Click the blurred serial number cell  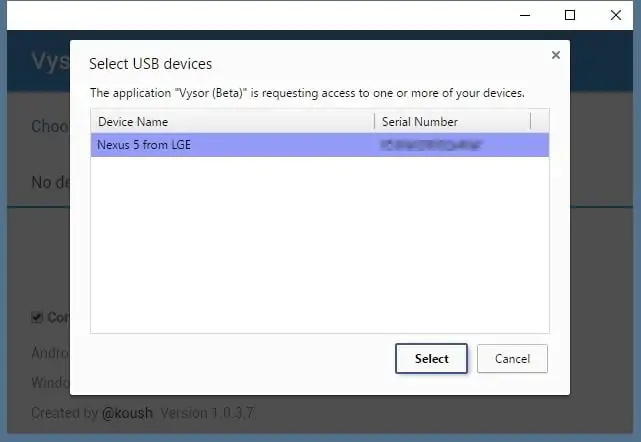coord(431,145)
